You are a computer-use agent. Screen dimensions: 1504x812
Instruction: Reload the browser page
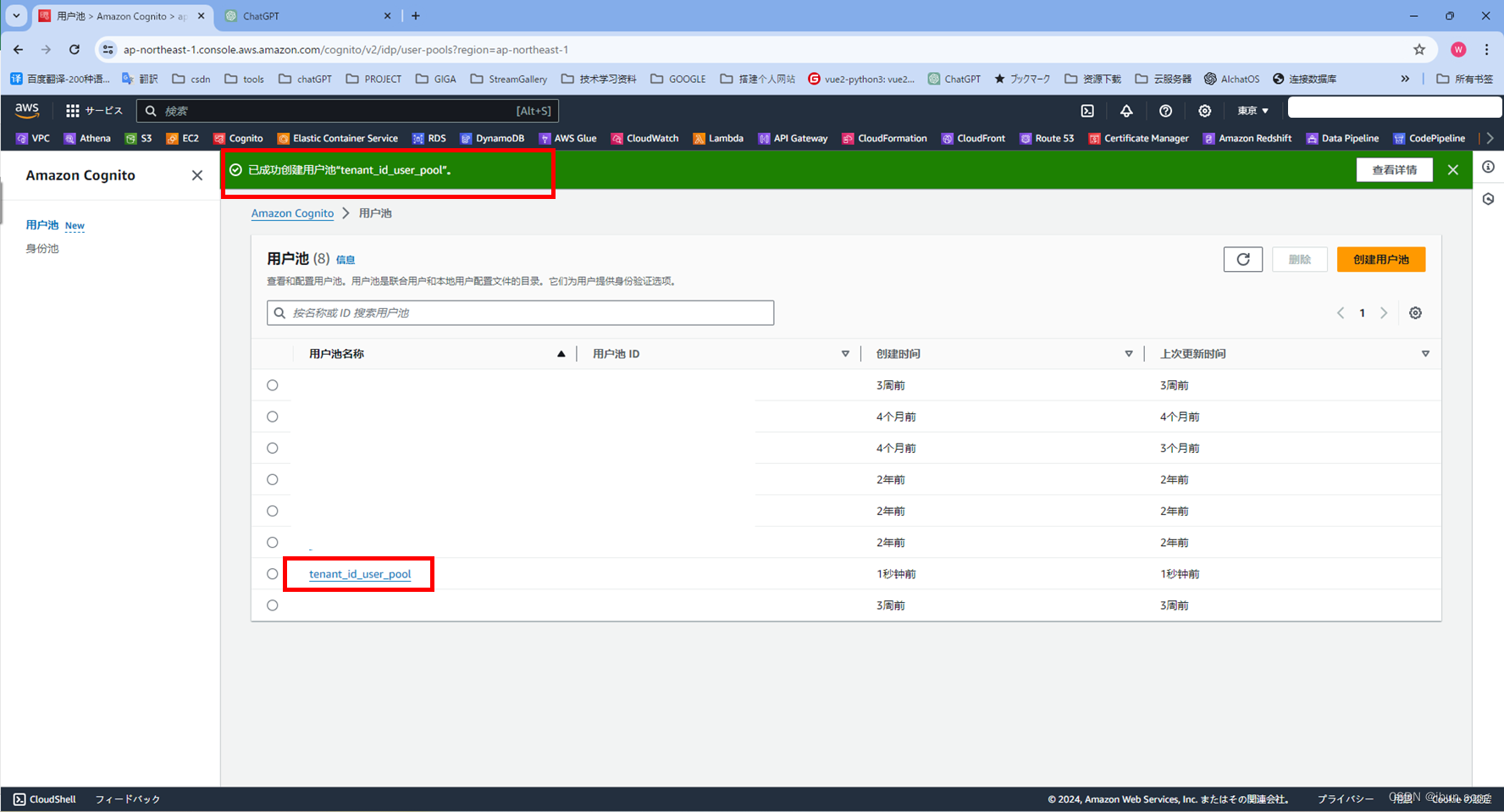75,50
